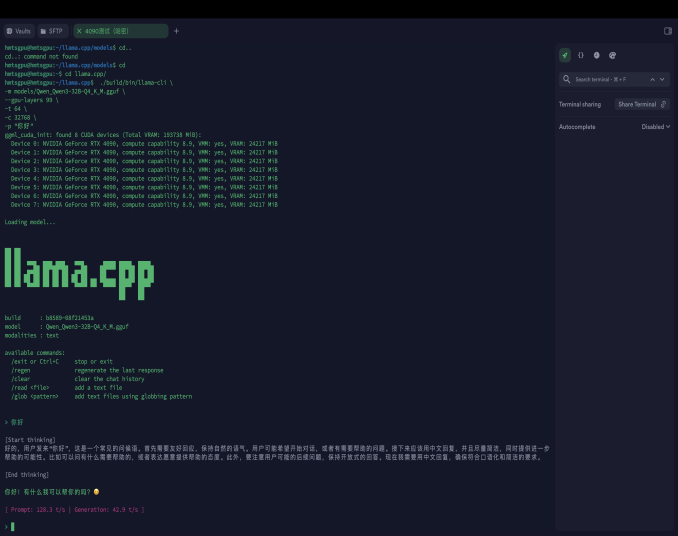678x536 pixels.
Task: Click the 'Autocomplete' label
Action: click(577, 127)
